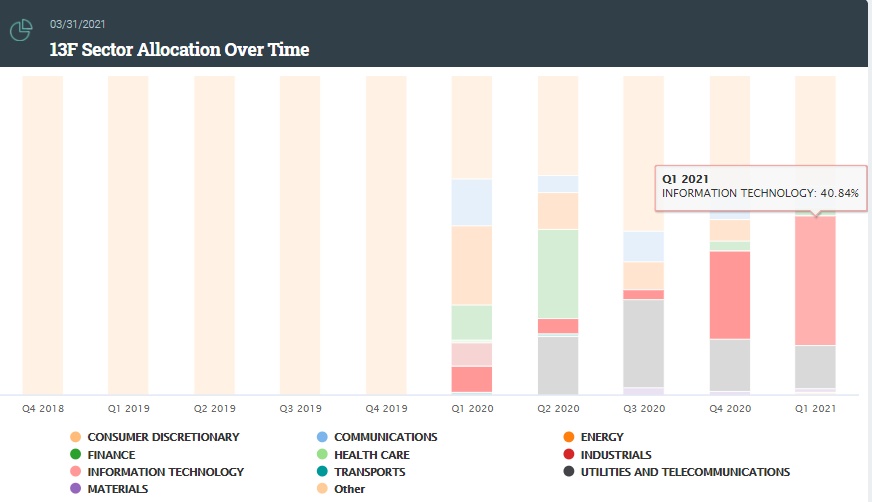Click the Industrials red legend dot
The height and width of the screenshot is (502, 872).
[x=568, y=455]
